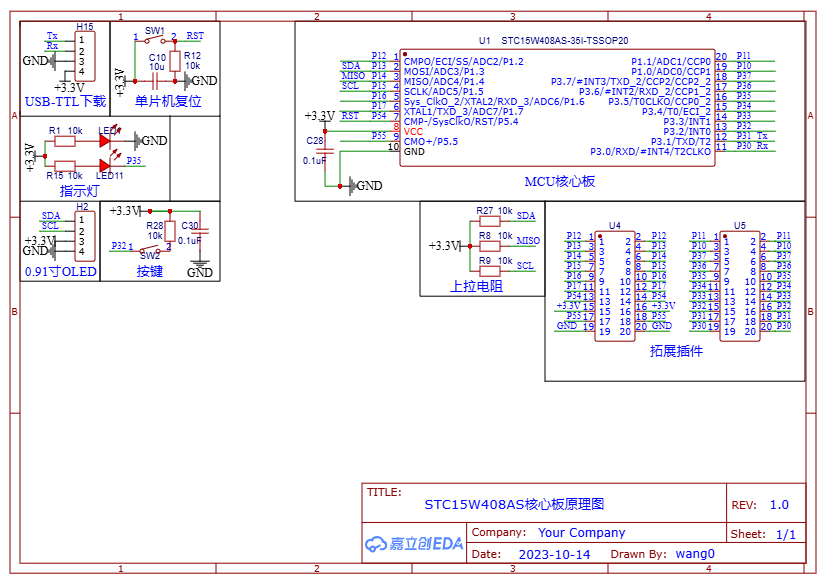
Task: Click the Your Company field
Action: click(582, 532)
